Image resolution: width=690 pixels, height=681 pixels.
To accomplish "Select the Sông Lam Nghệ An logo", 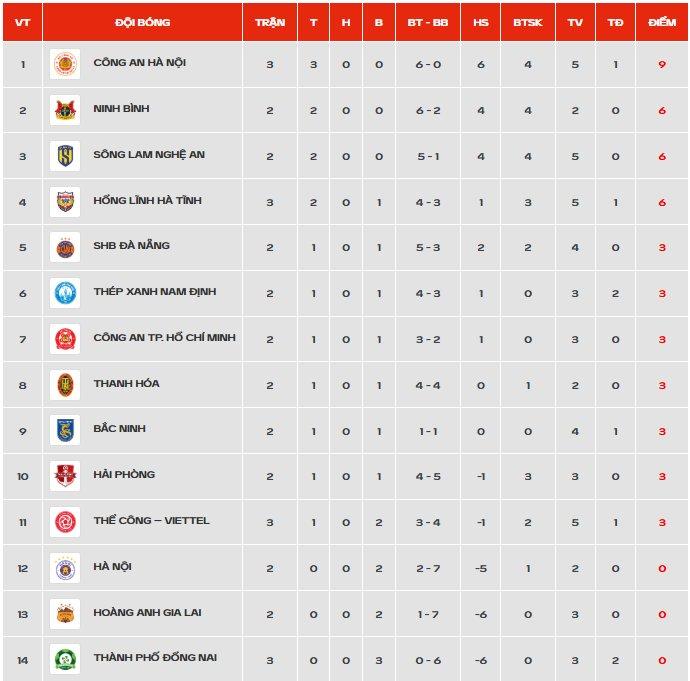I will click(65, 156).
